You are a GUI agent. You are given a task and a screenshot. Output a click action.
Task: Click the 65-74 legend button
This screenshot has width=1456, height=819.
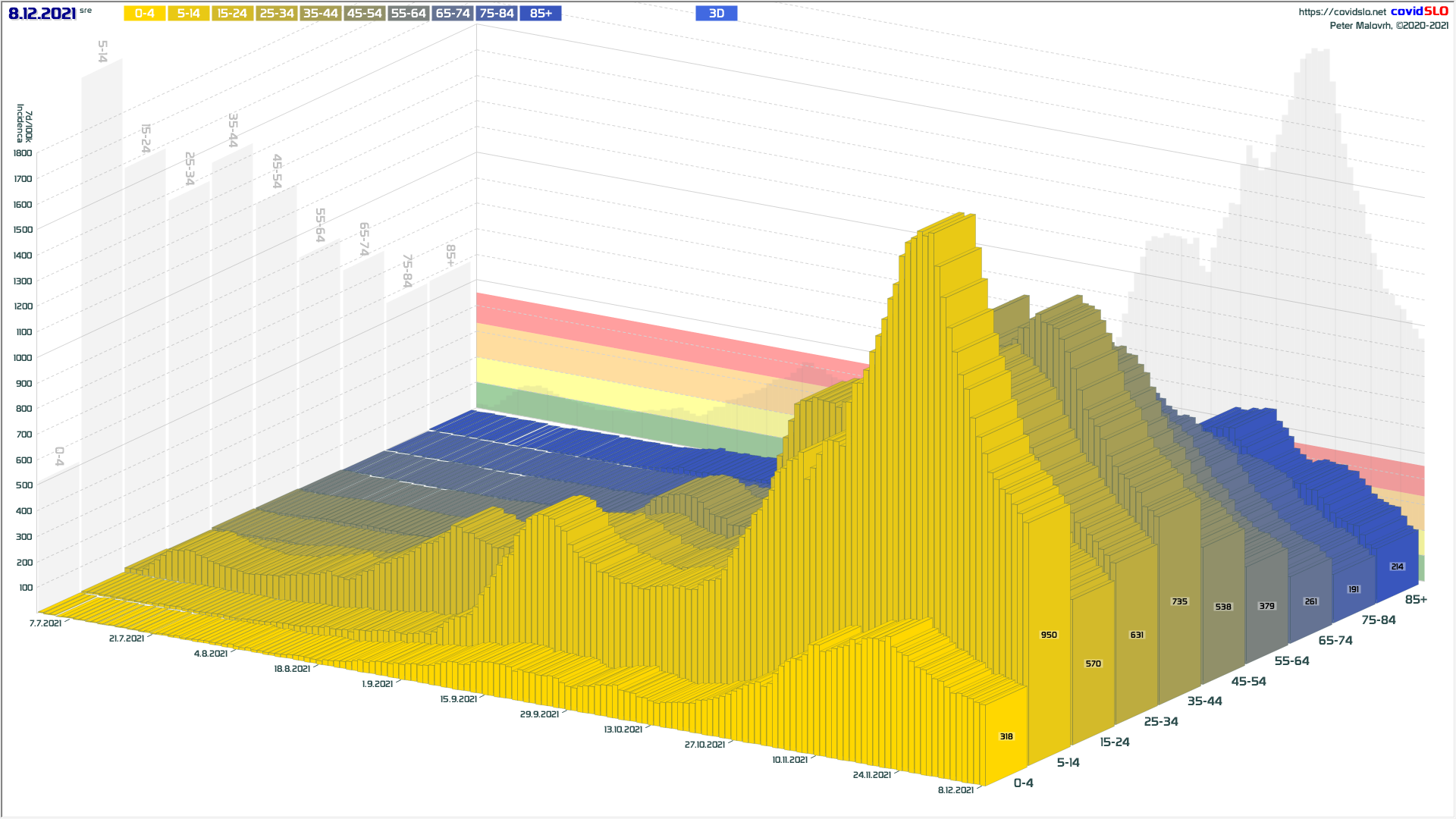coord(453,14)
